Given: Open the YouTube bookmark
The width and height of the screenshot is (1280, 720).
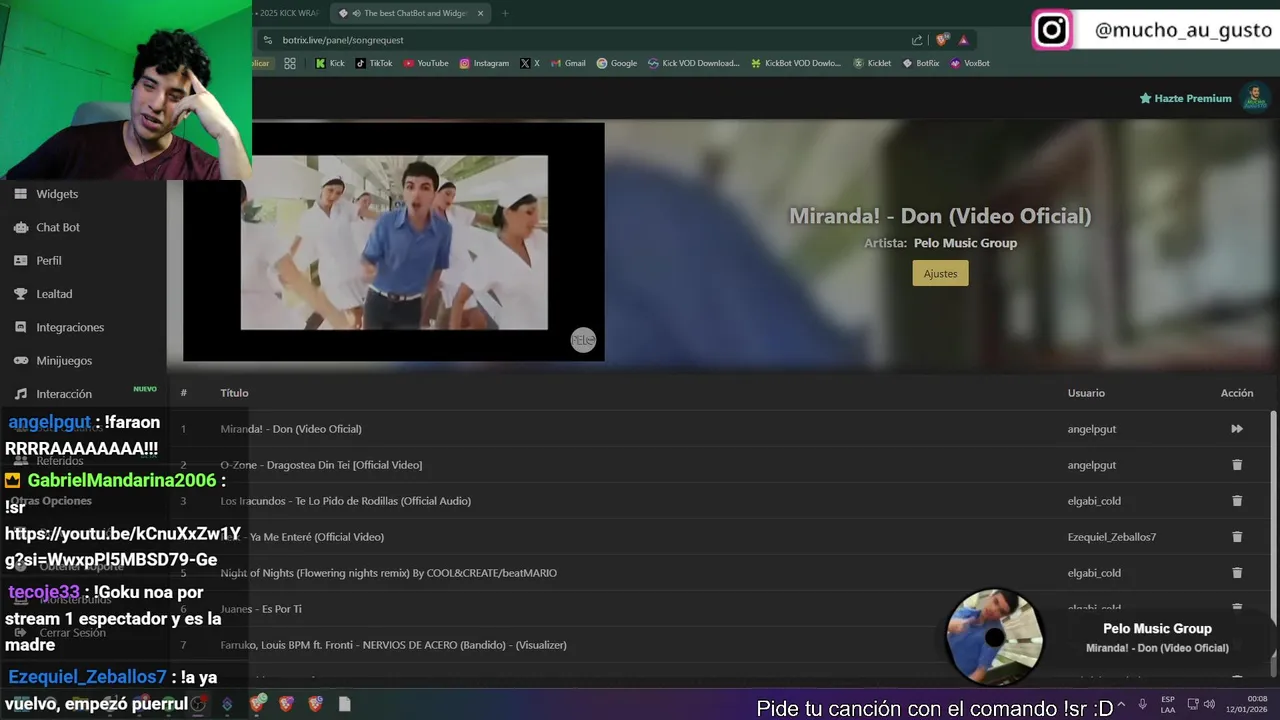Looking at the screenshot, I should point(426,63).
